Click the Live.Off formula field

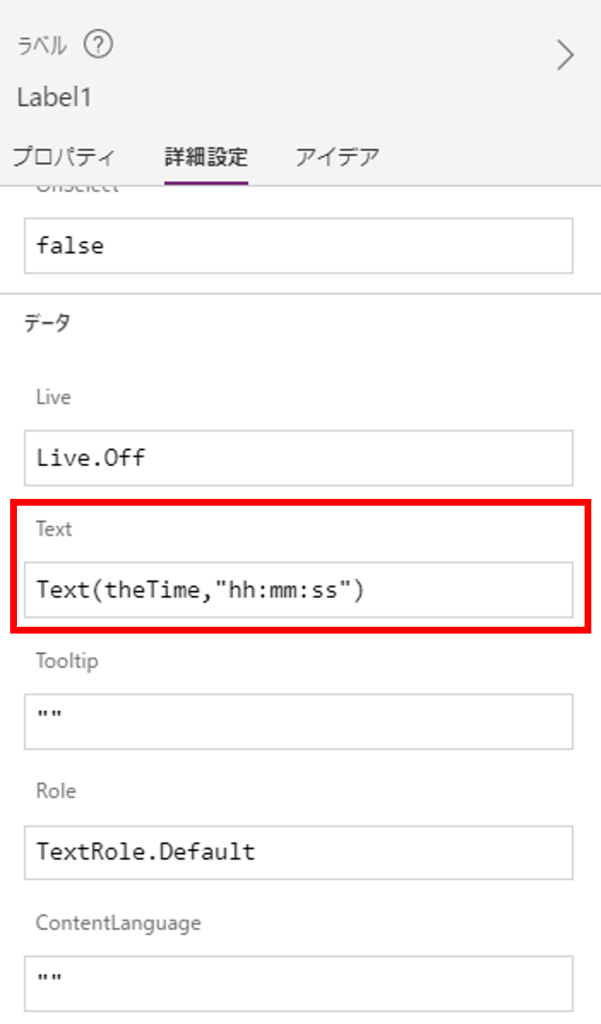click(298, 458)
